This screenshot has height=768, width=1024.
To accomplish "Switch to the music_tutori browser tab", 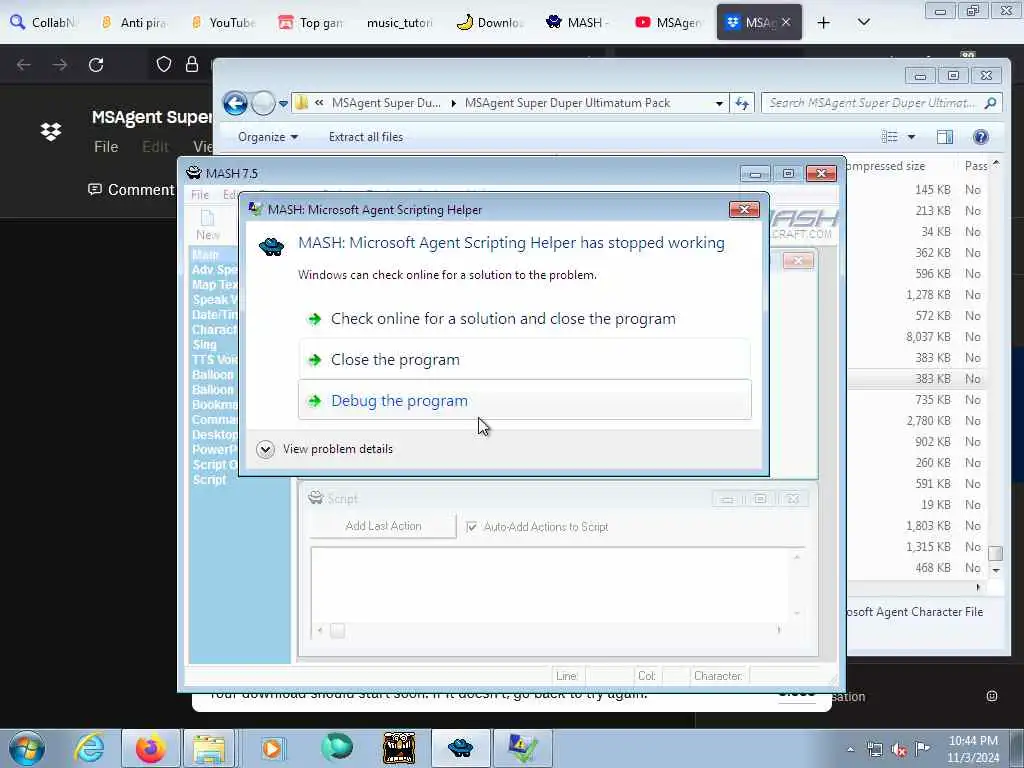I will [x=399, y=22].
